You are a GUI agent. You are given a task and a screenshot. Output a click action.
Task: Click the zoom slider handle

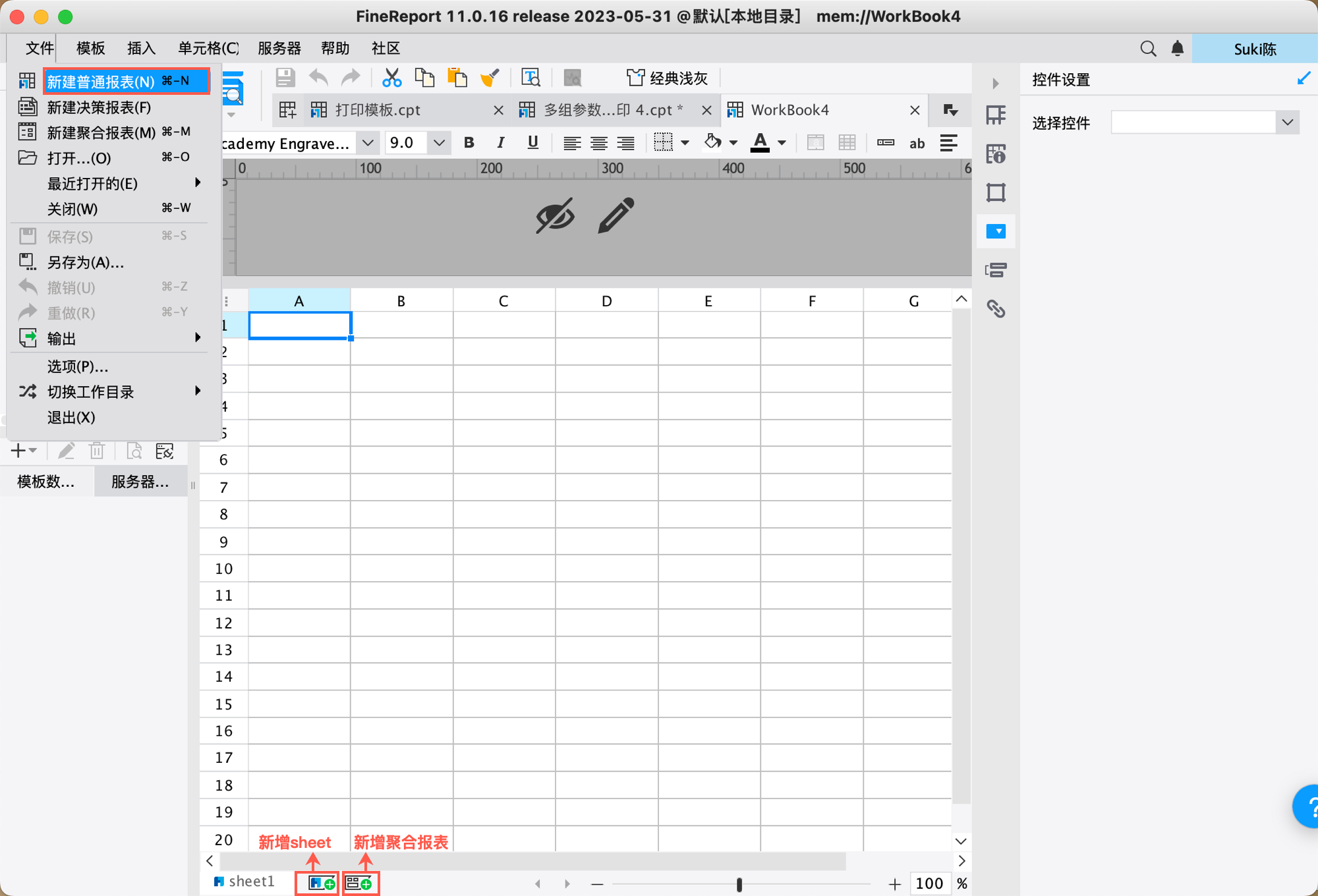click(x=739, y=884)
